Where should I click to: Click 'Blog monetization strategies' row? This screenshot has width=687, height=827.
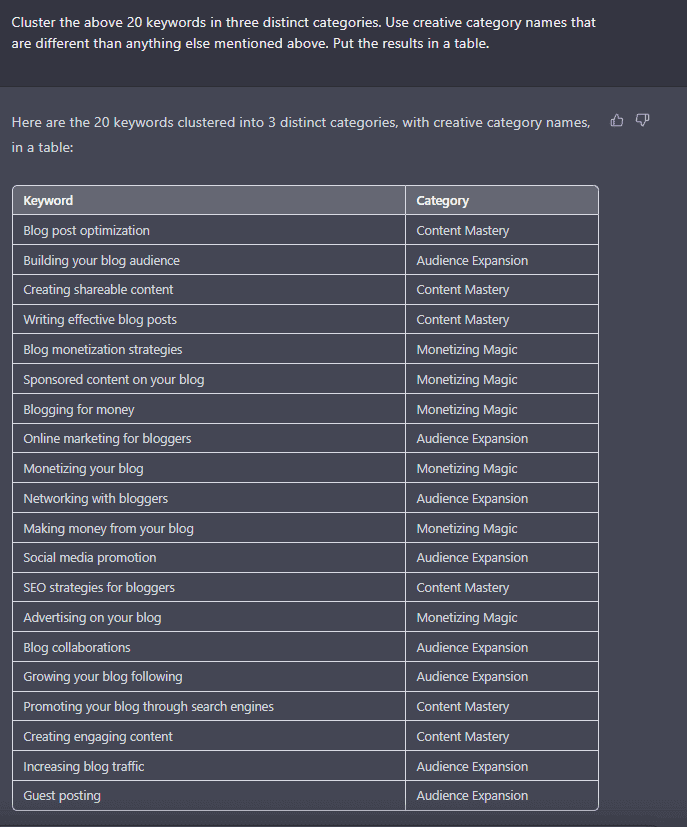(305, 349)
